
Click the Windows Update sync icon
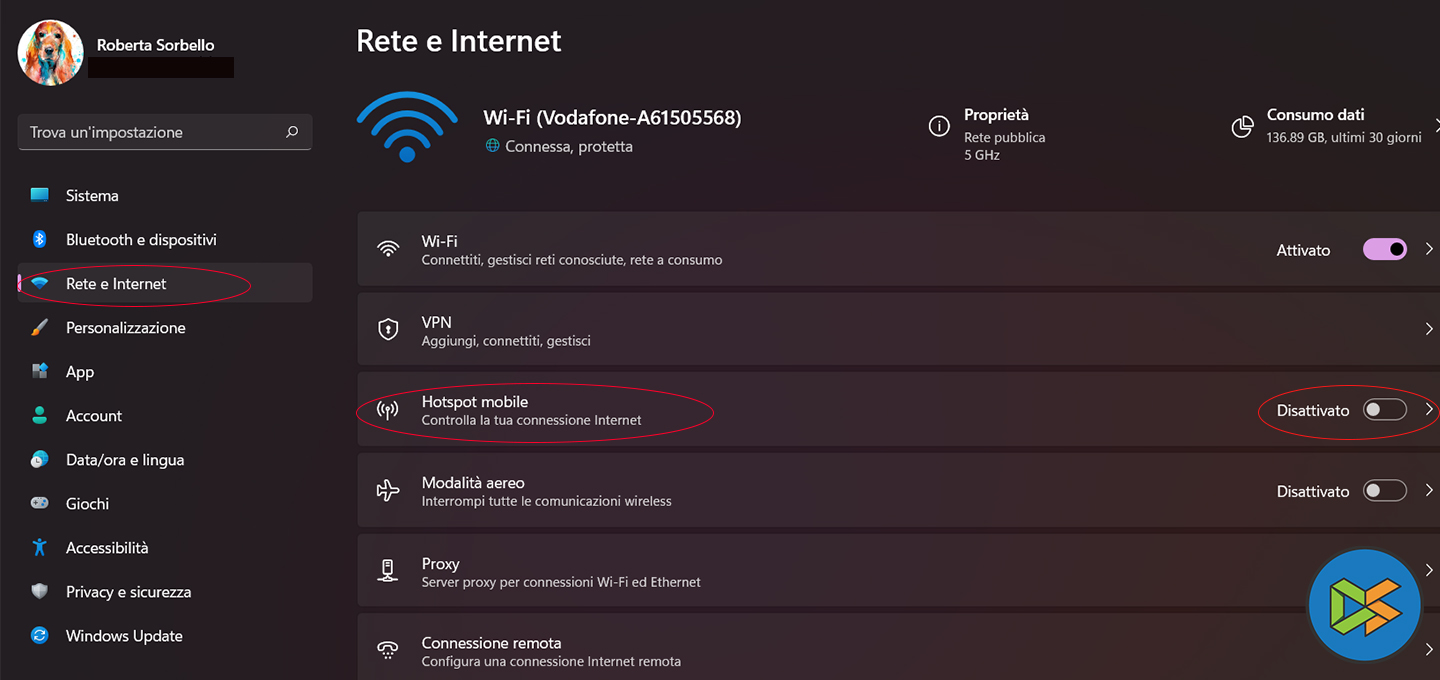40,635
